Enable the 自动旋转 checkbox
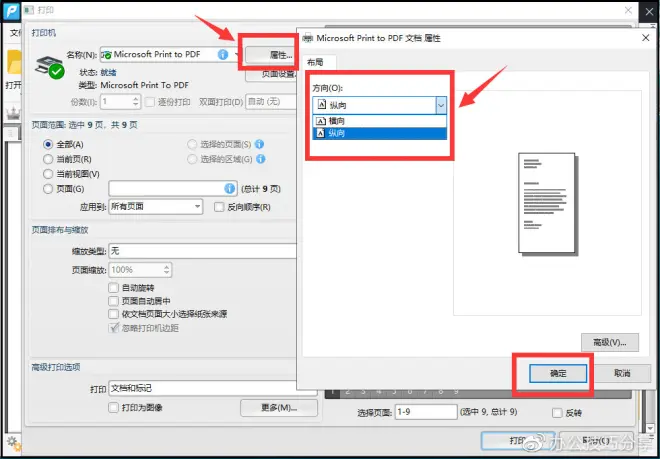Image resolution: width=660 pixels, height=459 pixels. 113,288
